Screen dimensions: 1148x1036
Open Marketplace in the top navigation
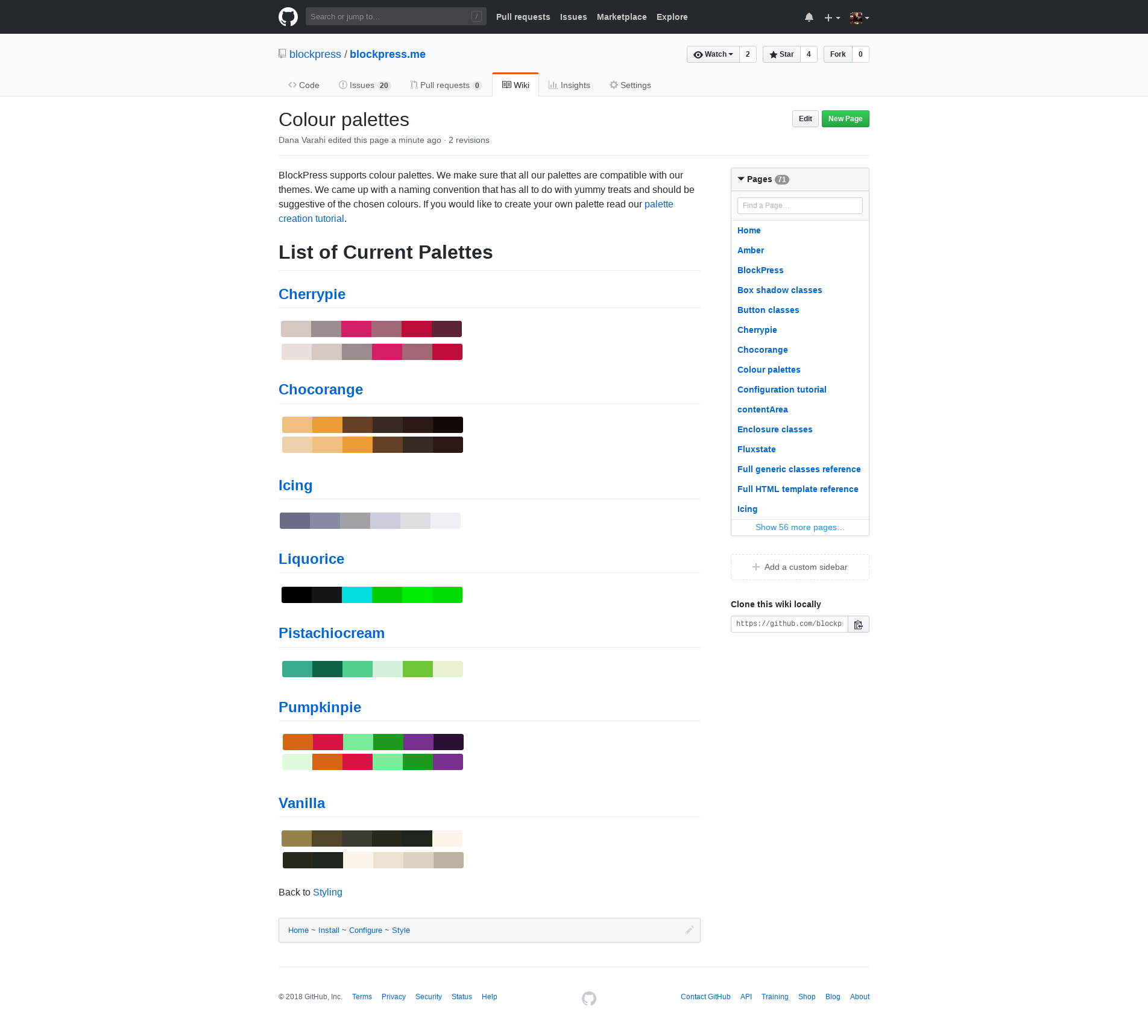click(622, 17)
